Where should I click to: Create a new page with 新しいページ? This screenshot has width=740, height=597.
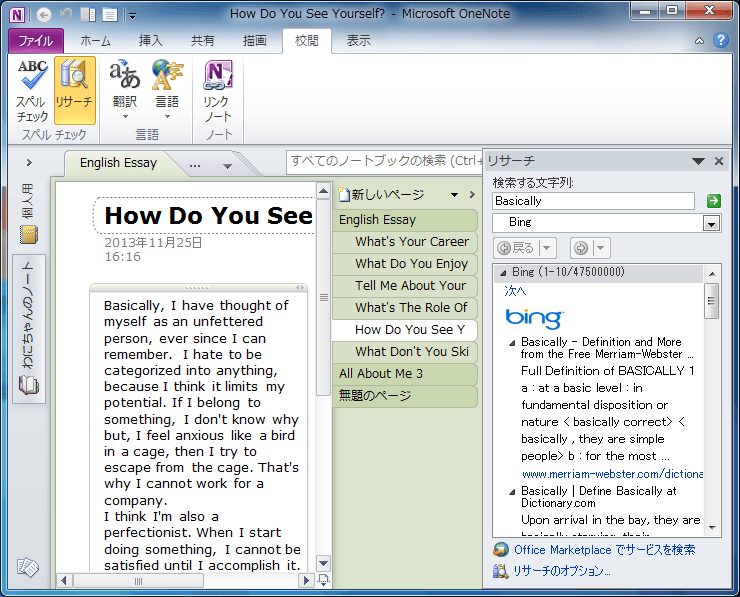382,194
